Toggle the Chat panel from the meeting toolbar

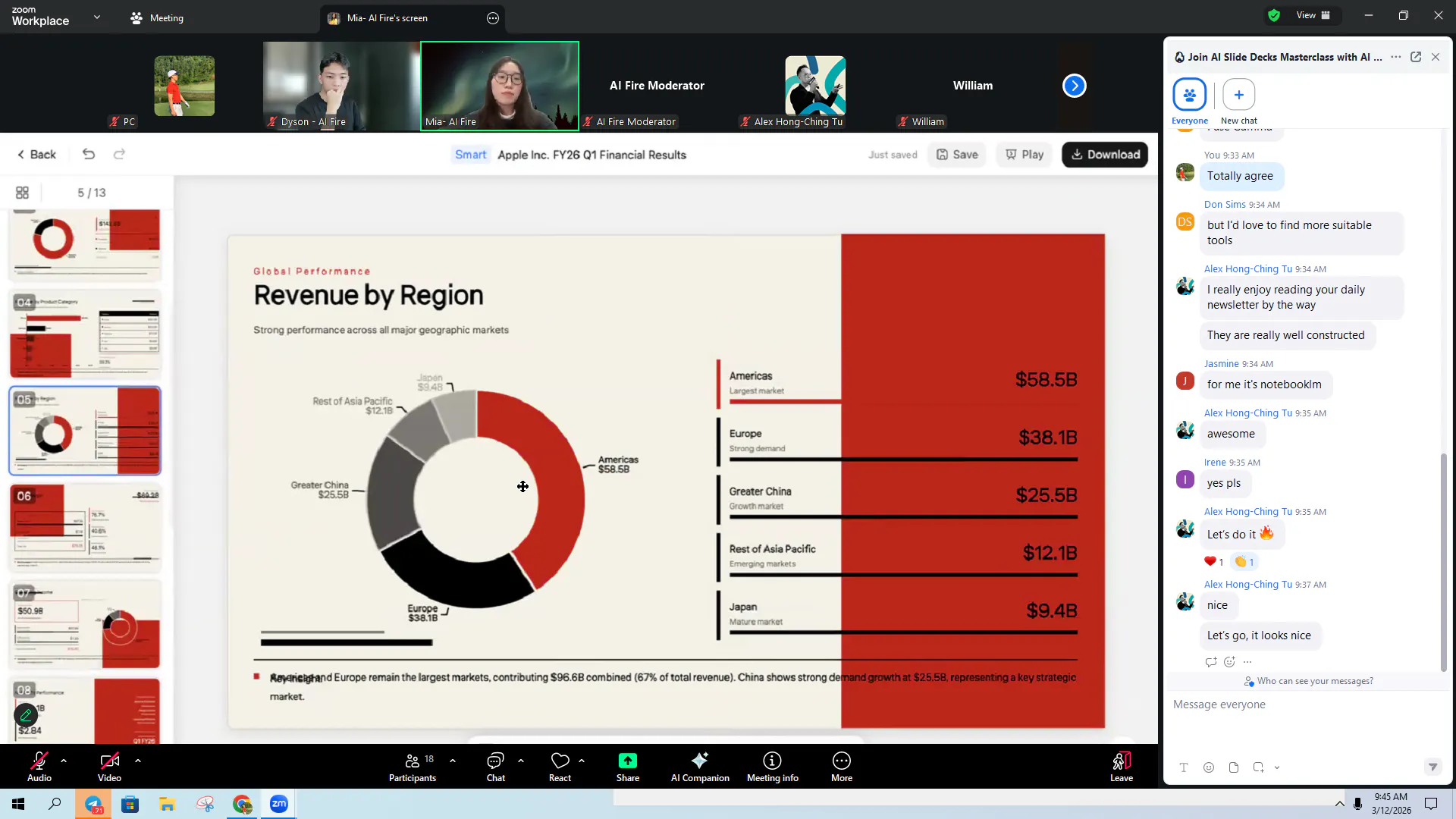(496, 766)
